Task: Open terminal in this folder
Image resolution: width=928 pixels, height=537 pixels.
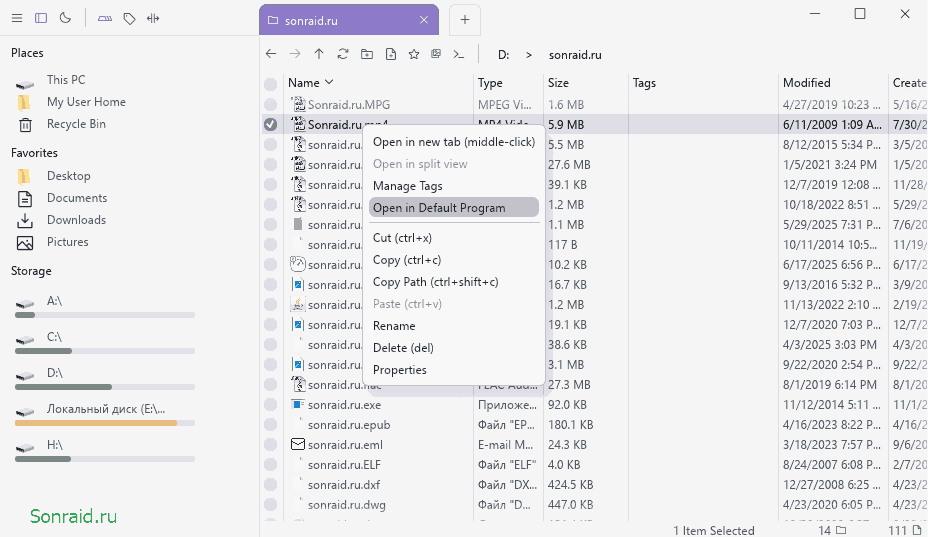Action: (459, 54)
